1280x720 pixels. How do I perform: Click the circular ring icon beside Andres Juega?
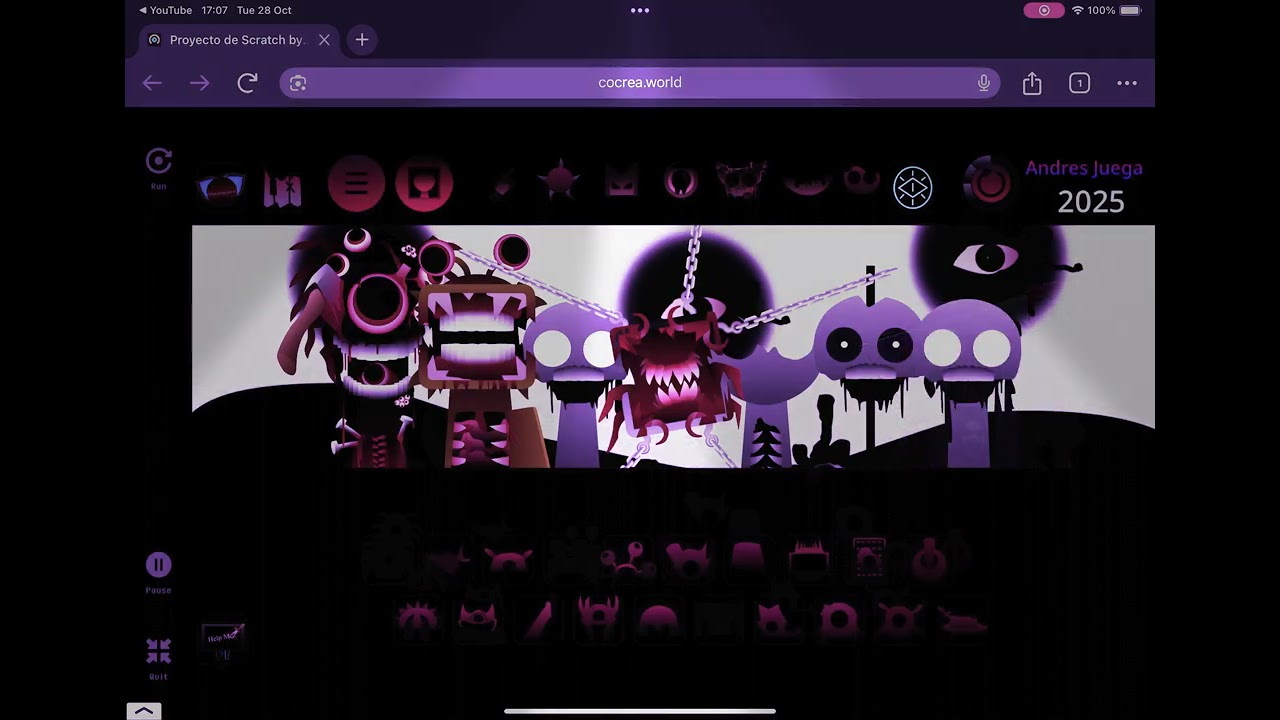click(x=990, y=183)
